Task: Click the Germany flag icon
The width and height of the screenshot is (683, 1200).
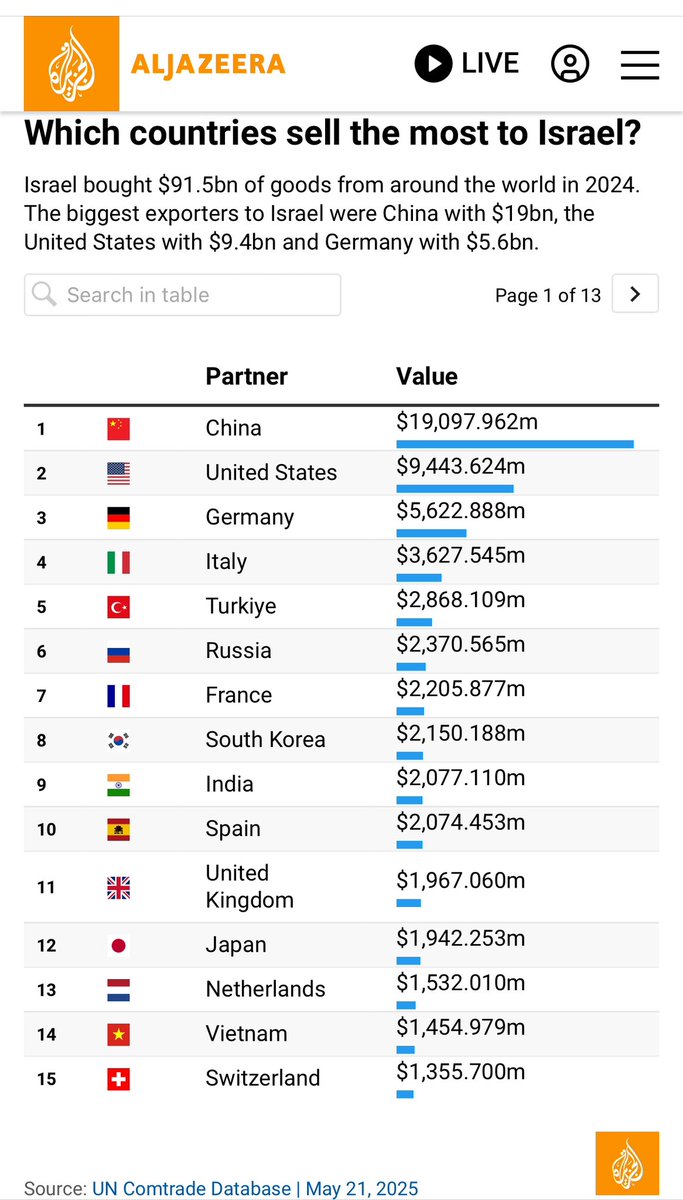Action: [118, 518]
